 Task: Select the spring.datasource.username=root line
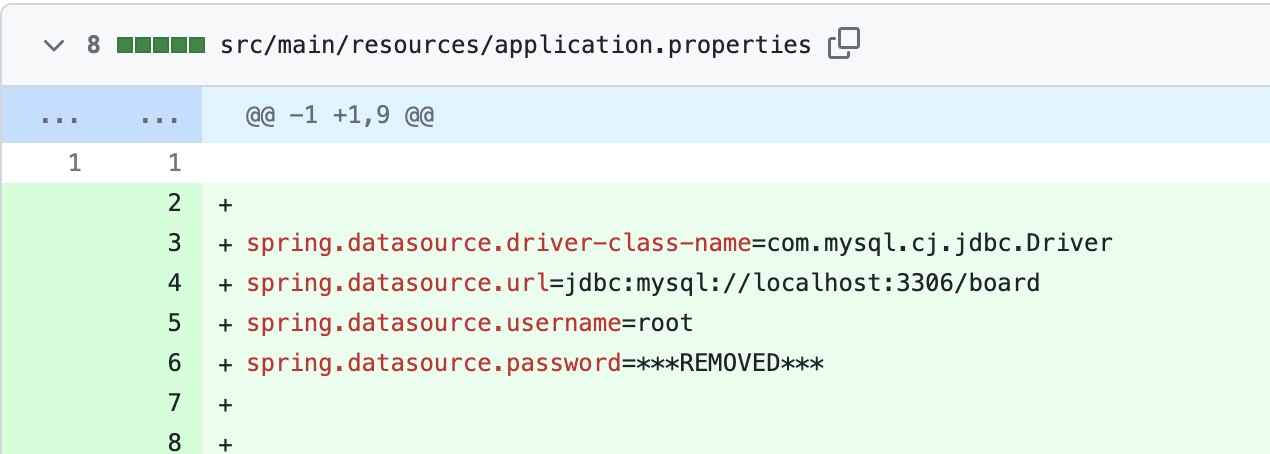coord(469,323)
